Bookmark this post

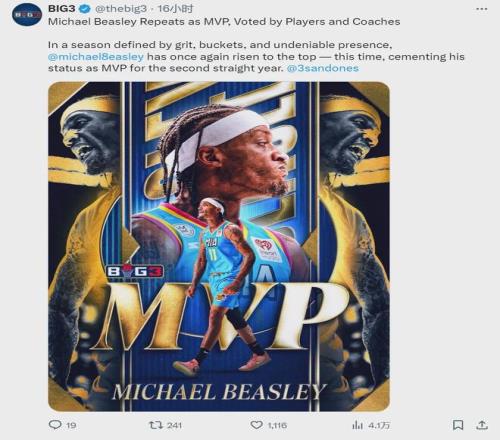click(x=458, y=425)
